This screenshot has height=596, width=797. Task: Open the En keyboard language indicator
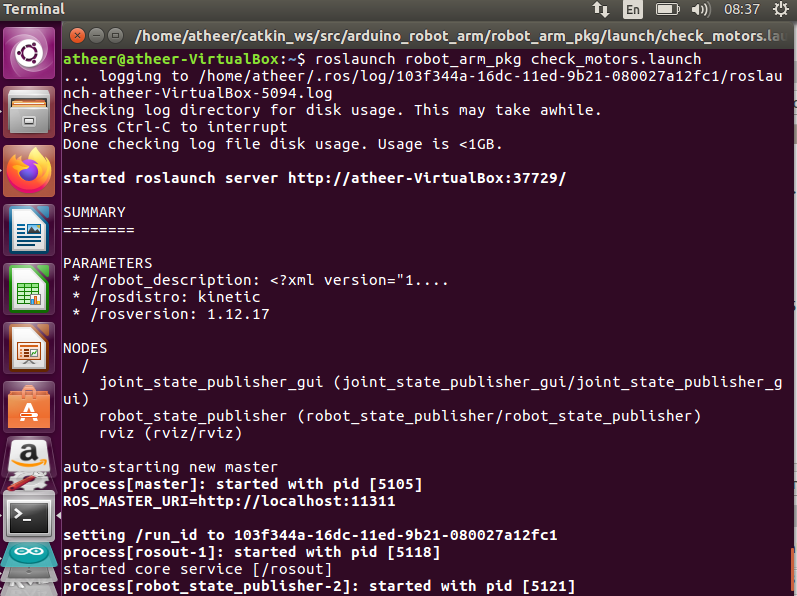point(632,9)
